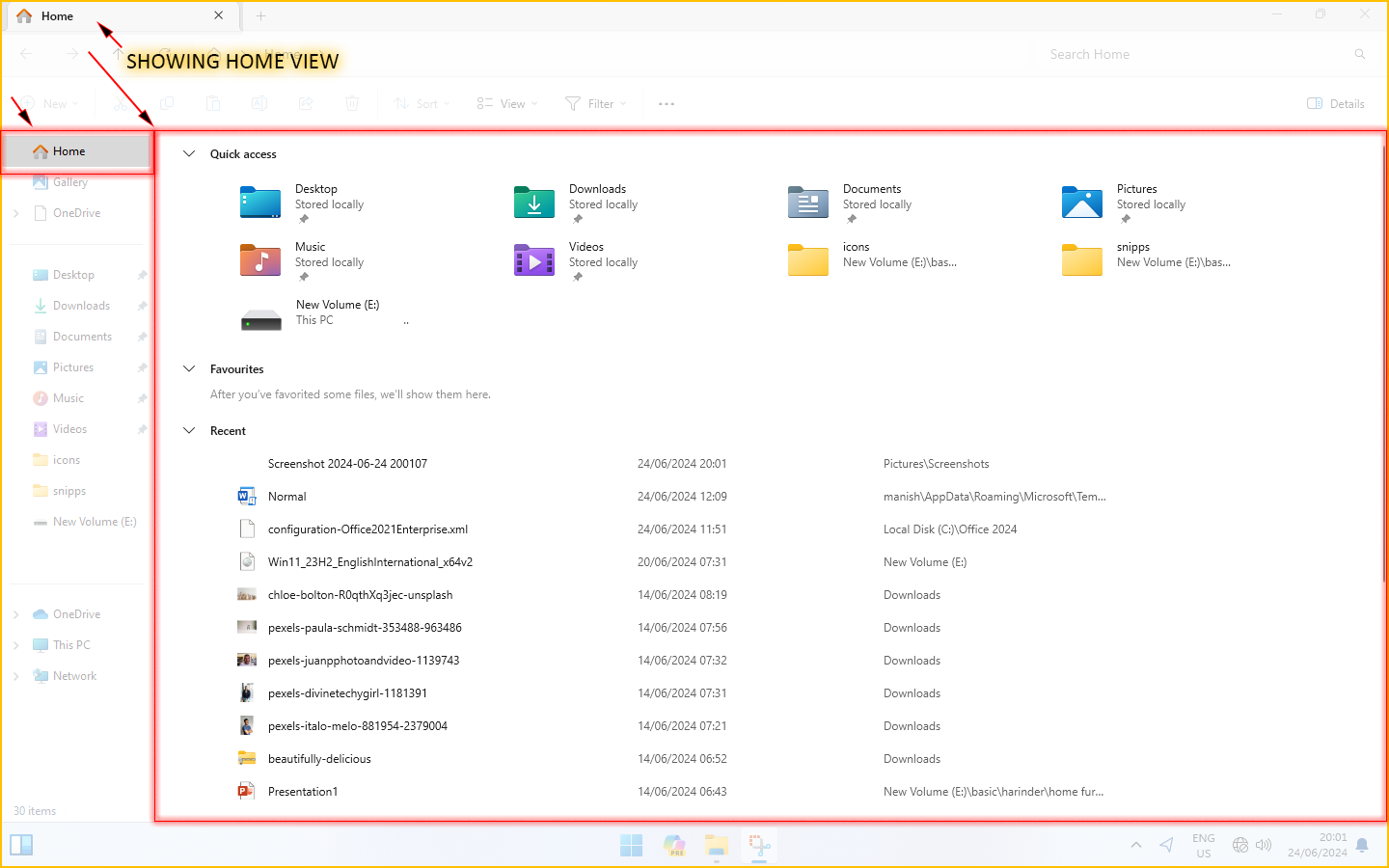Expand This PC in the navigation pane
The width and height of the screenshot is (1389, 868).
[16, 645]
